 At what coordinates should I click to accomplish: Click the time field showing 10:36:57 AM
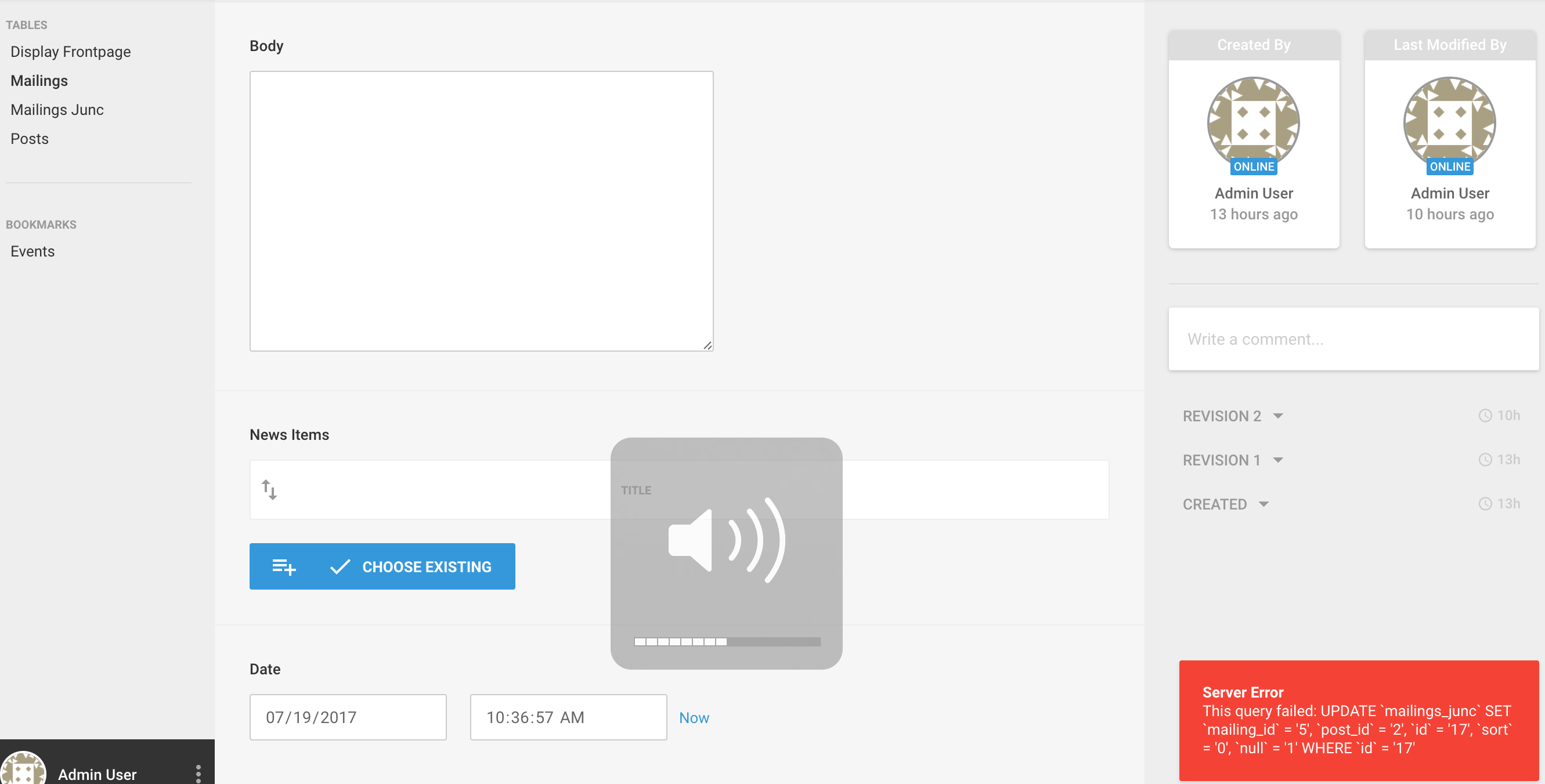click(568, 717)
